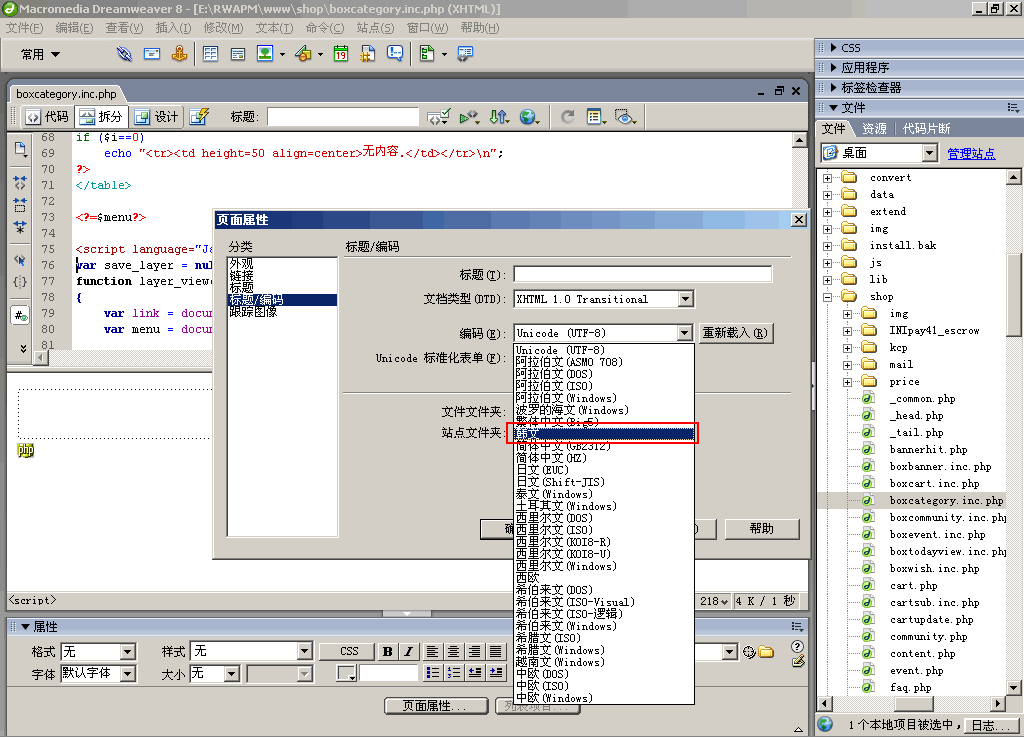The width and height of the screenshot is (1024, 738).
Task: Open the 文档类型 (DTD) dropdown
Action: 685,299
